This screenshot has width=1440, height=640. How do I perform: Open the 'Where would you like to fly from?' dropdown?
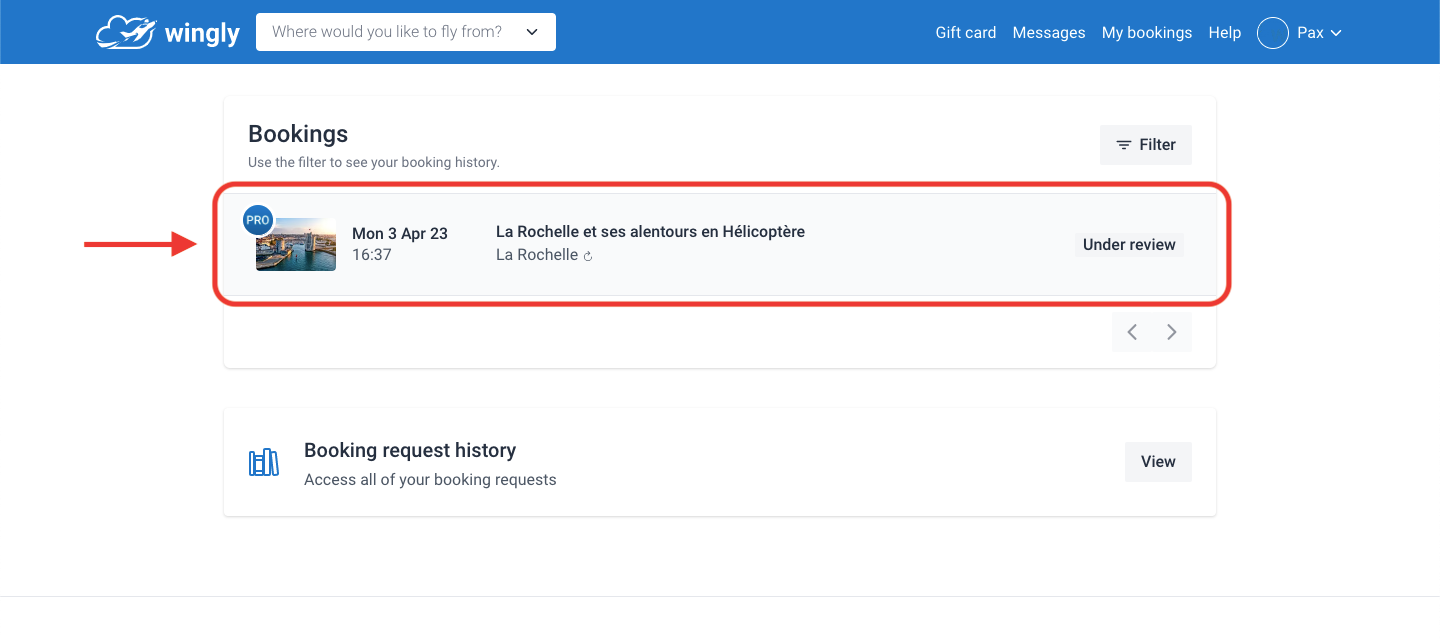406,32
